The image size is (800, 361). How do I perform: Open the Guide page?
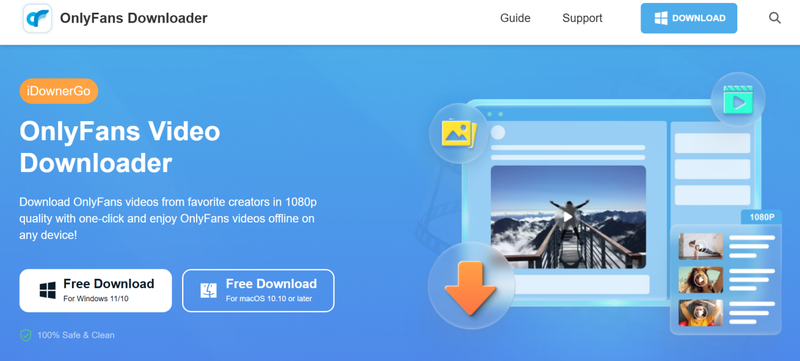coord(515,18)
